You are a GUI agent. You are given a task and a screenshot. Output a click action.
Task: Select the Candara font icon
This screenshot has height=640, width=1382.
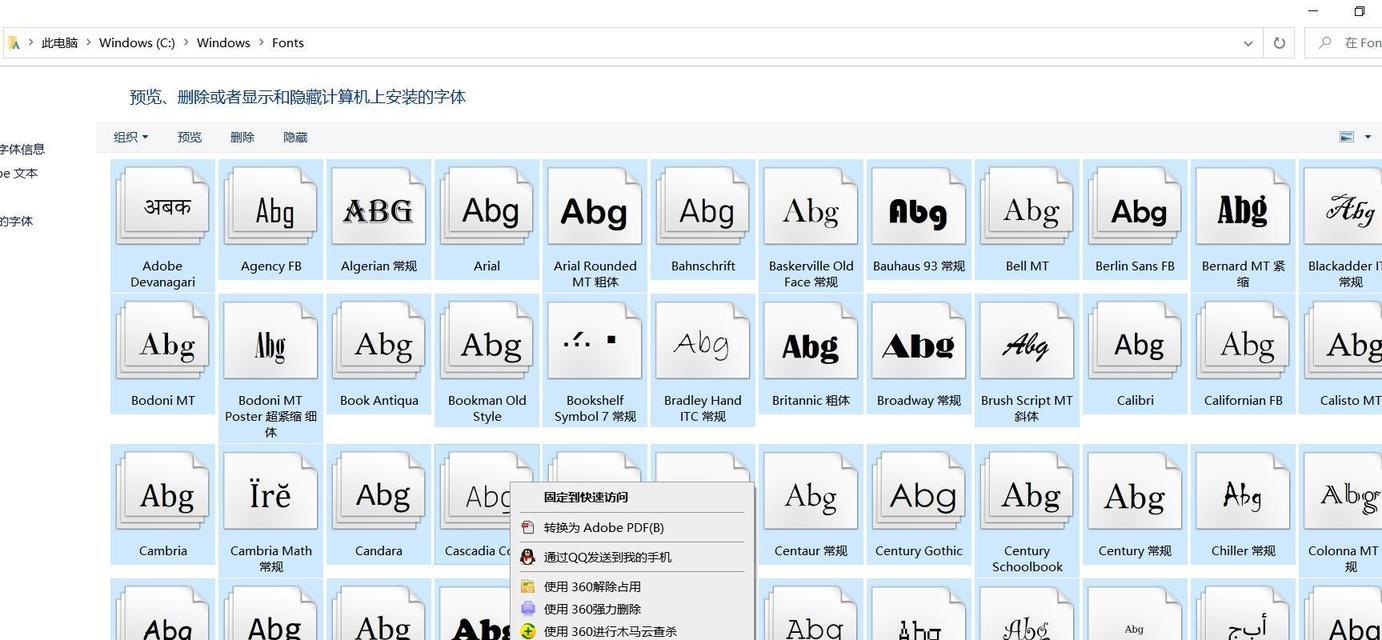tap(379, 491)
